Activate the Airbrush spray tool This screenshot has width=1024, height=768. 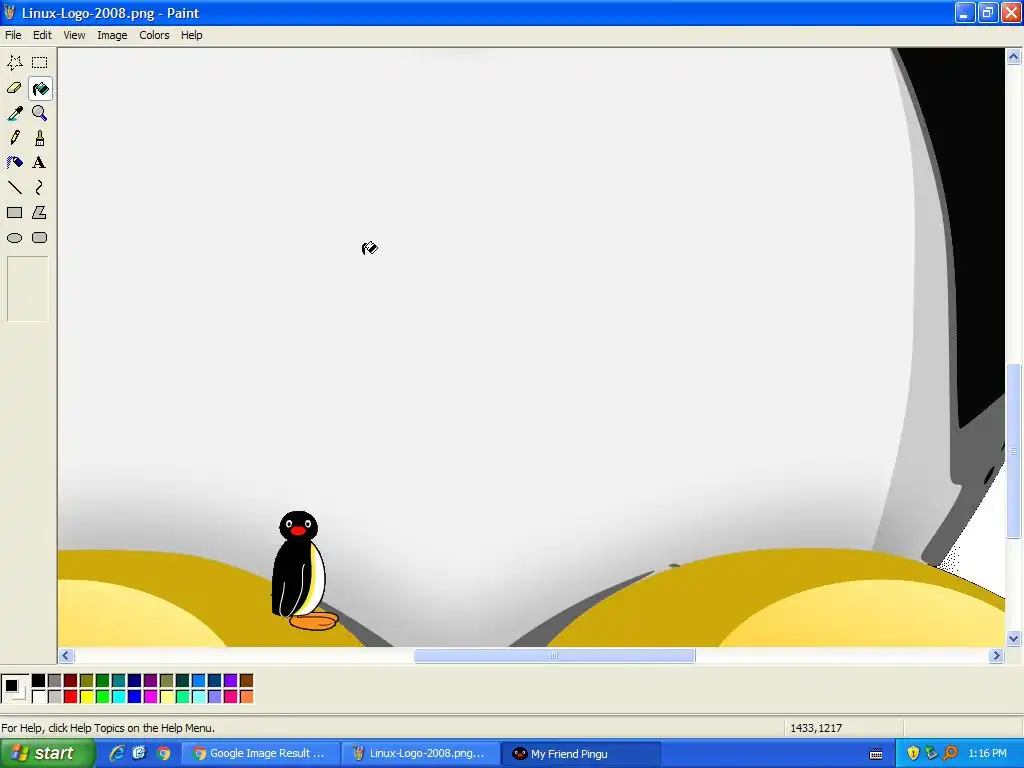click(x=14, y=163)
